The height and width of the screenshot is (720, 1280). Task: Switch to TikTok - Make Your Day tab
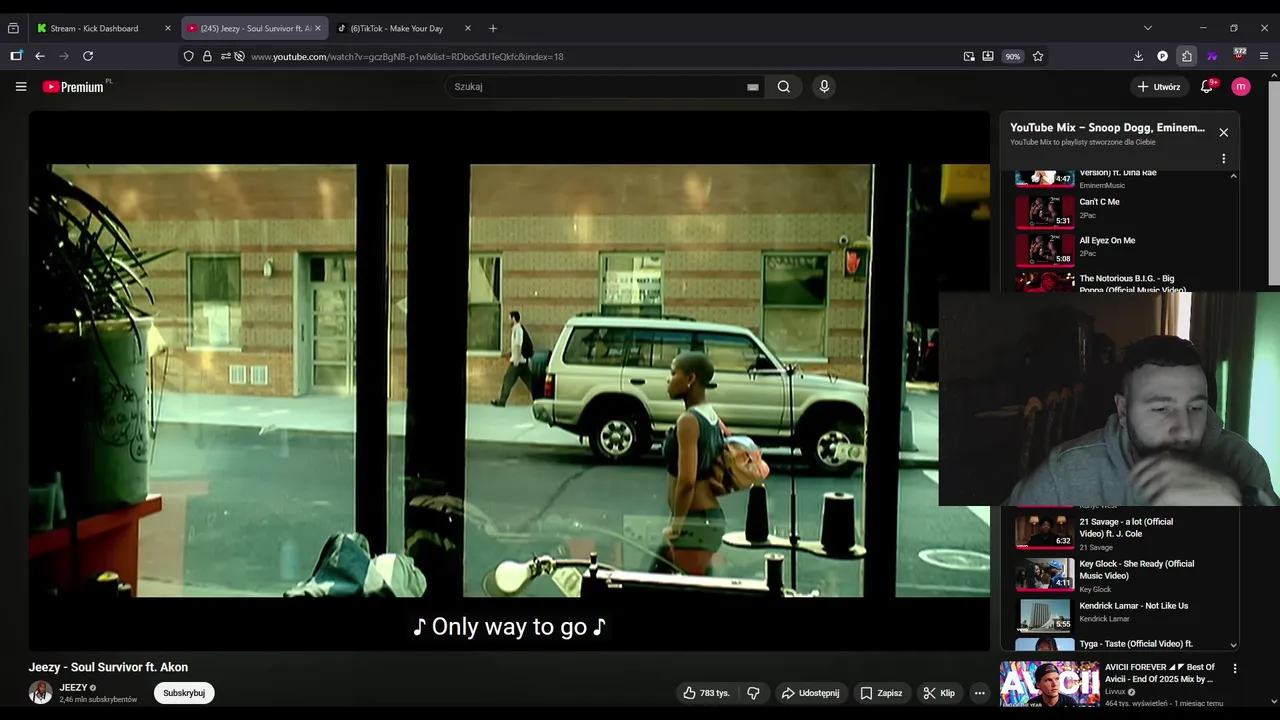point(396,28)
